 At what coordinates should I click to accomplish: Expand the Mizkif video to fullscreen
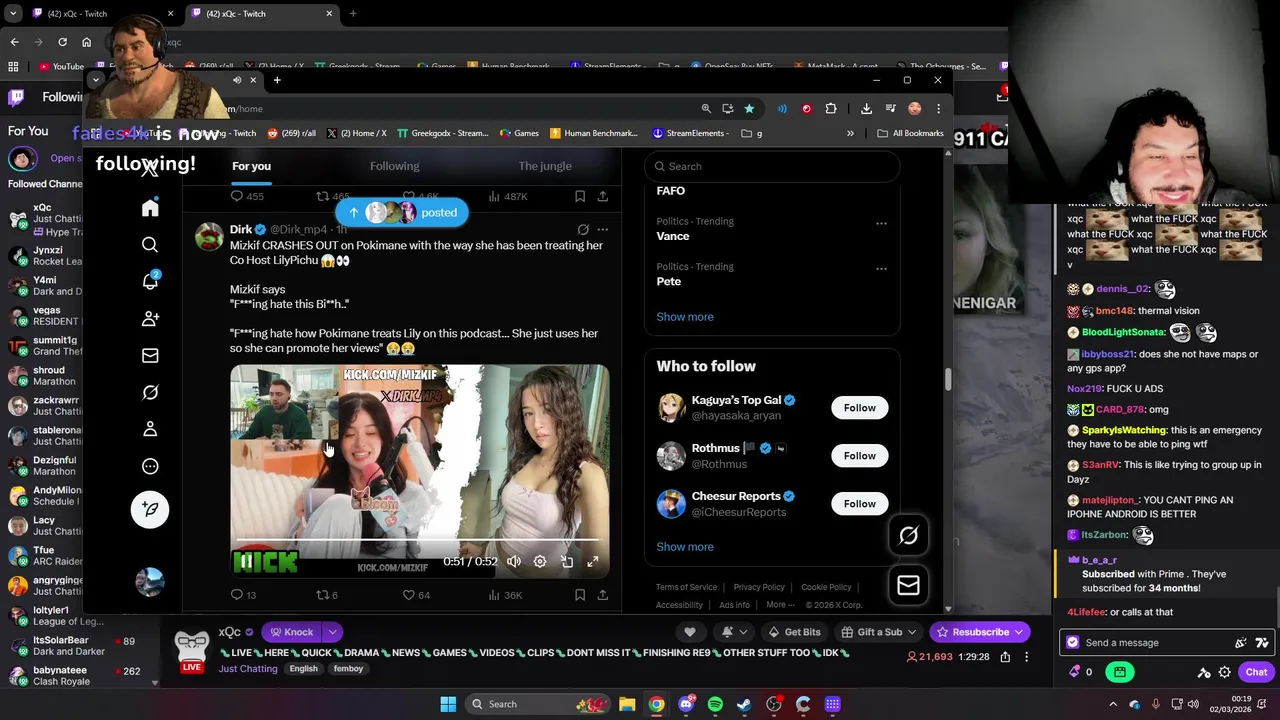[x=593, y=562]
